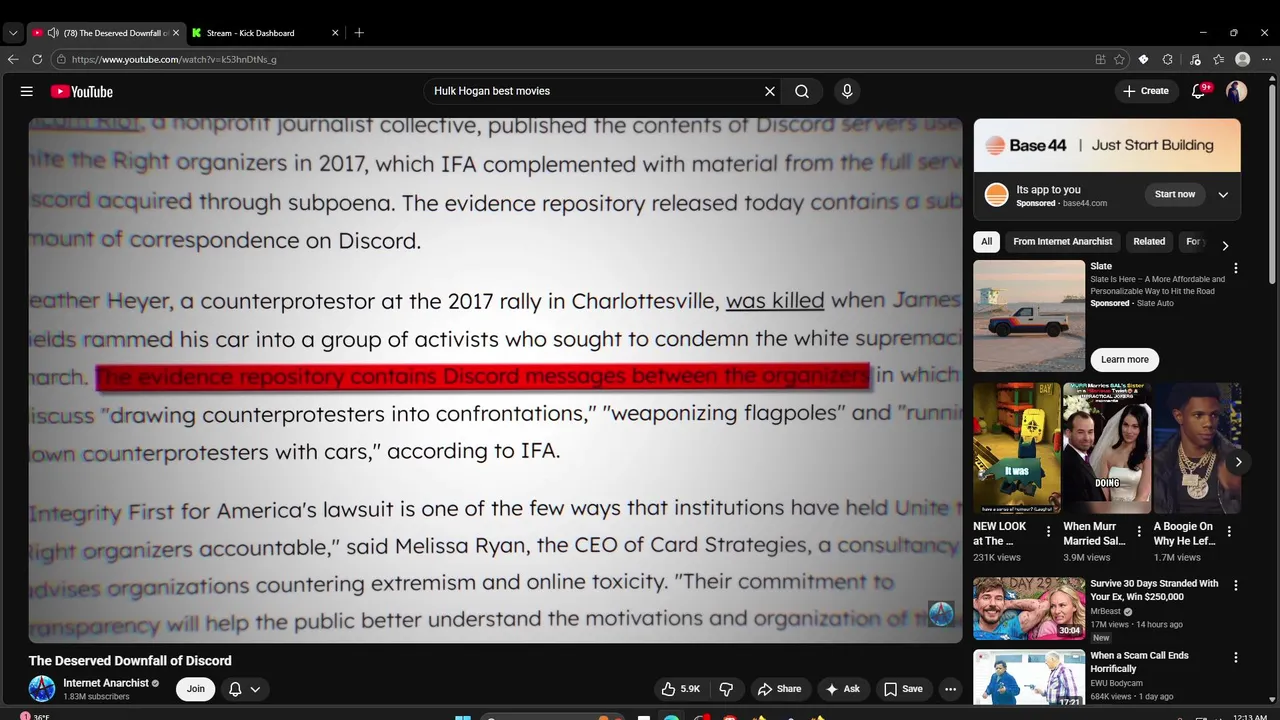Open the Slate truck ad thumbnail
This screenshot has height=720, width=1280.
[1029, 316]
